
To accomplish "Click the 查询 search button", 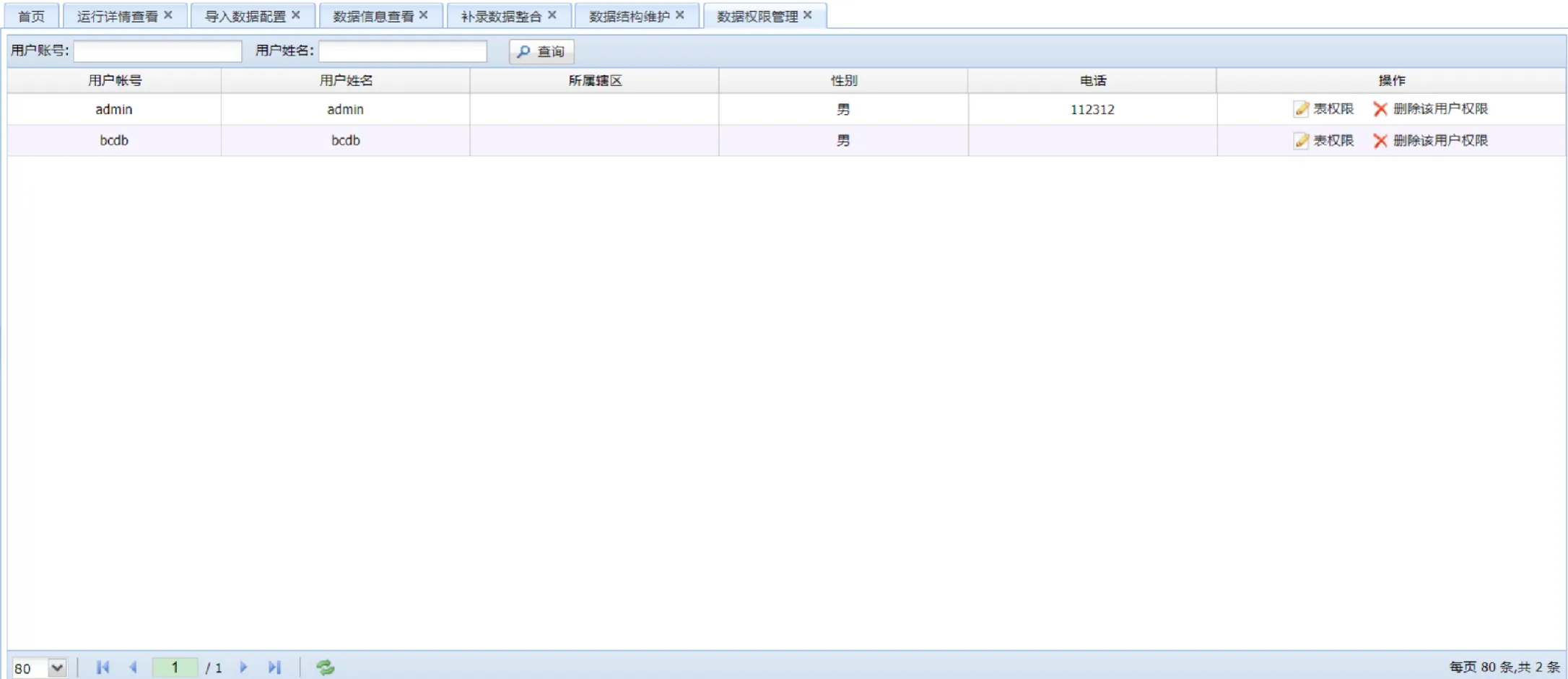I will 541,51.
